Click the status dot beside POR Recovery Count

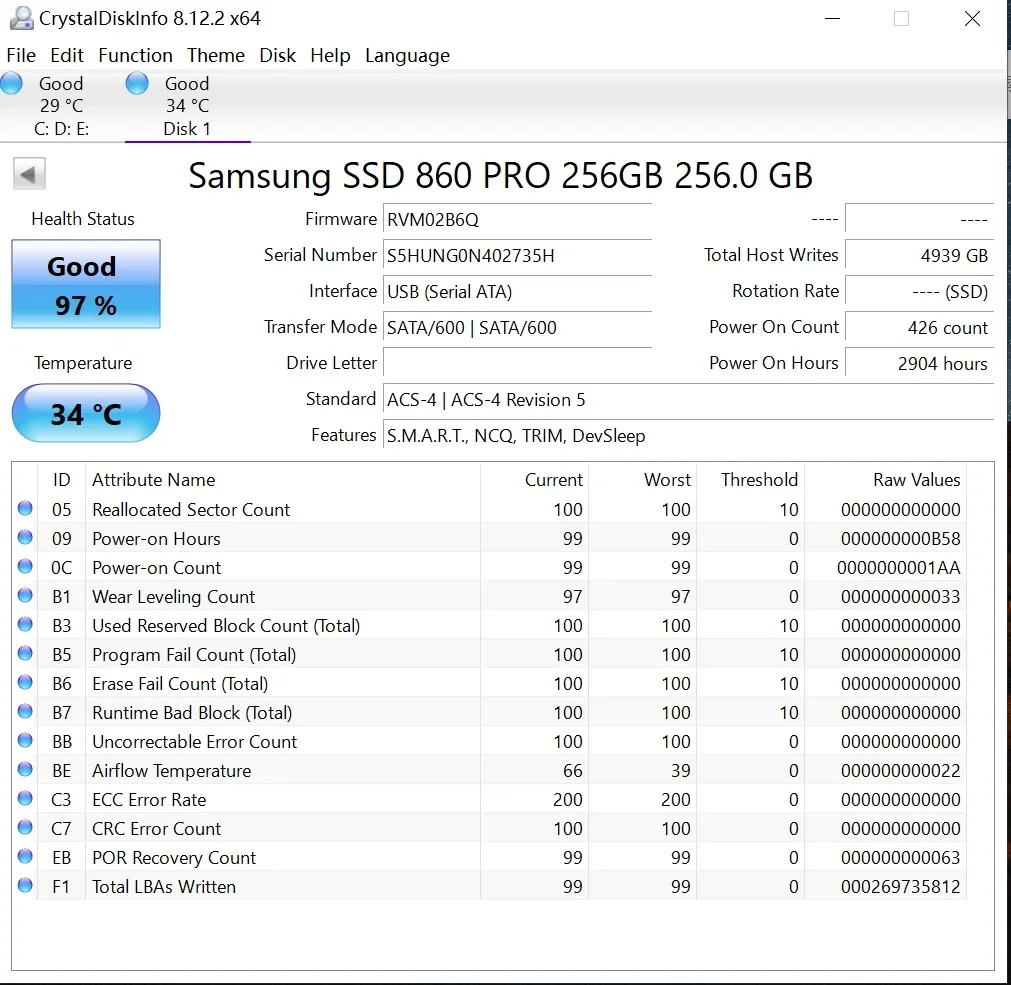point(24,856)
